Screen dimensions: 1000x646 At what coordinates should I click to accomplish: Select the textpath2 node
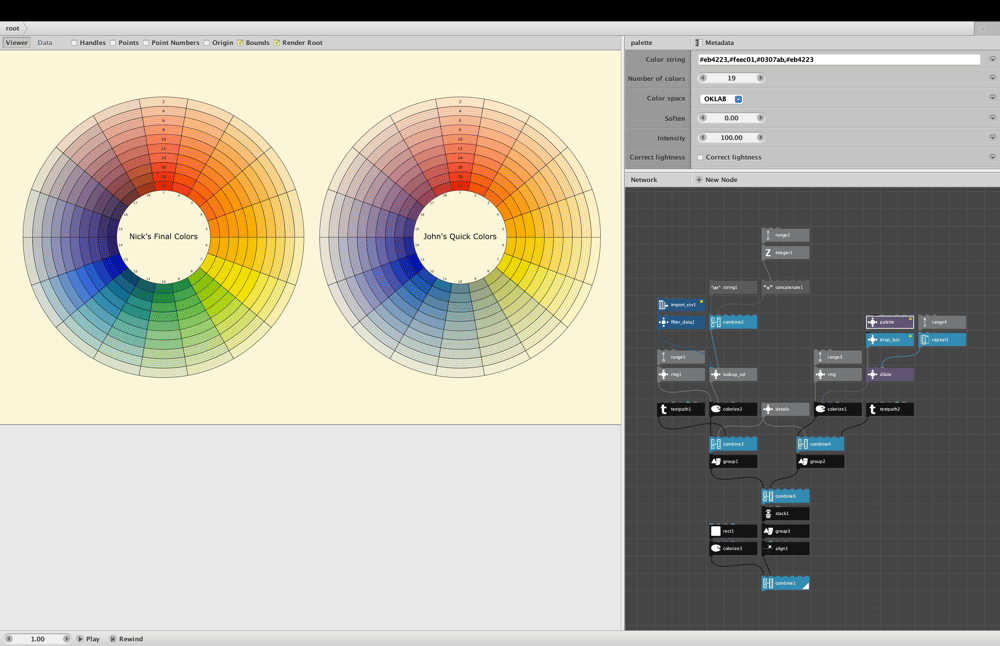(890, 409)
